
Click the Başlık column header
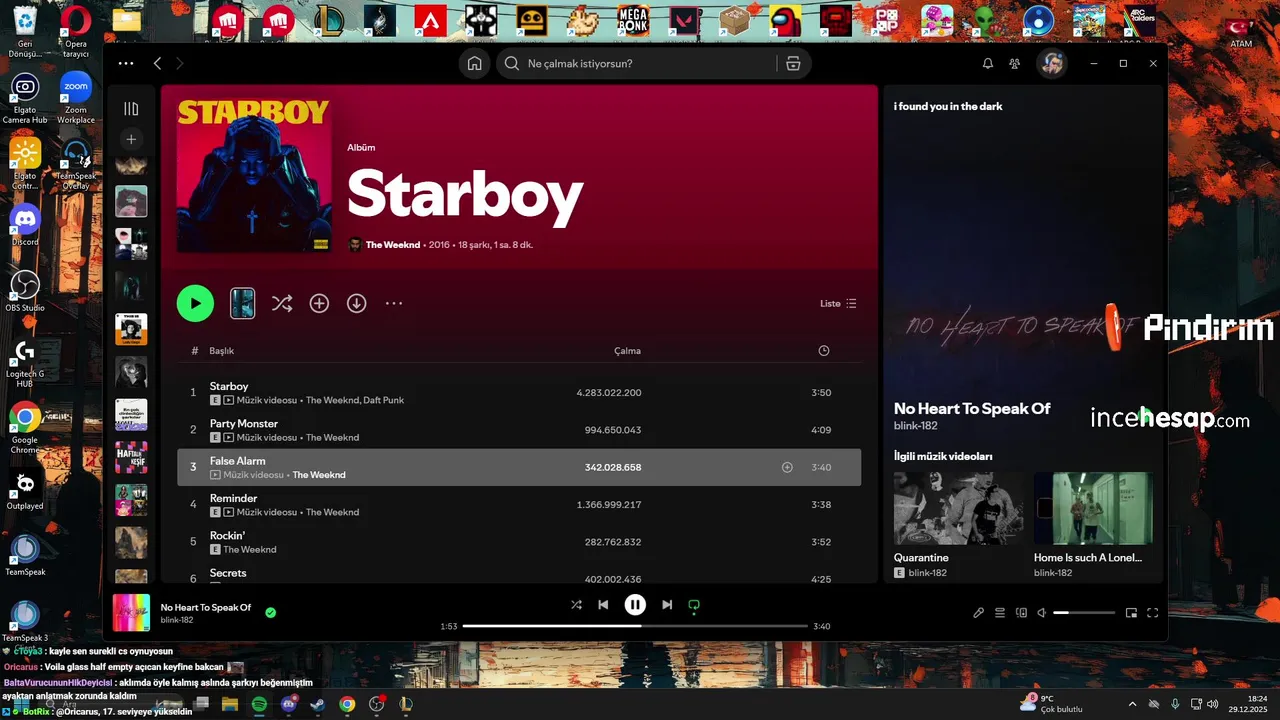pyautogui.click(x=221, y=351)
